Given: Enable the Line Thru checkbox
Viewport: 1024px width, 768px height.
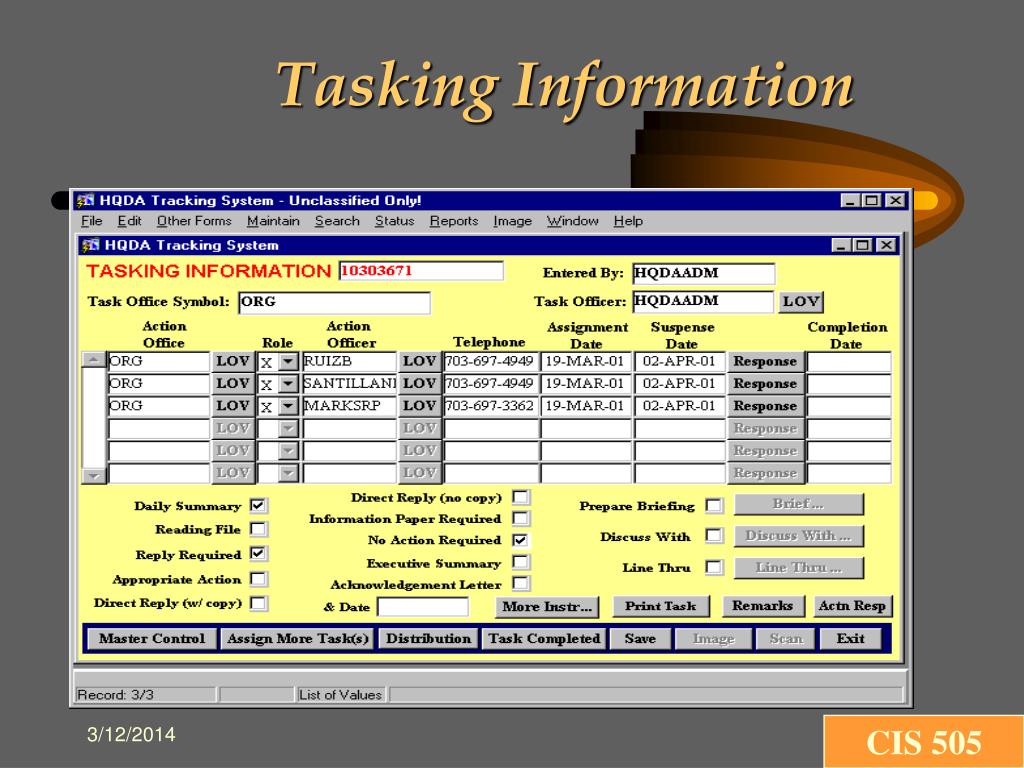Looking at the screenshot, I should tap(714, 567).
